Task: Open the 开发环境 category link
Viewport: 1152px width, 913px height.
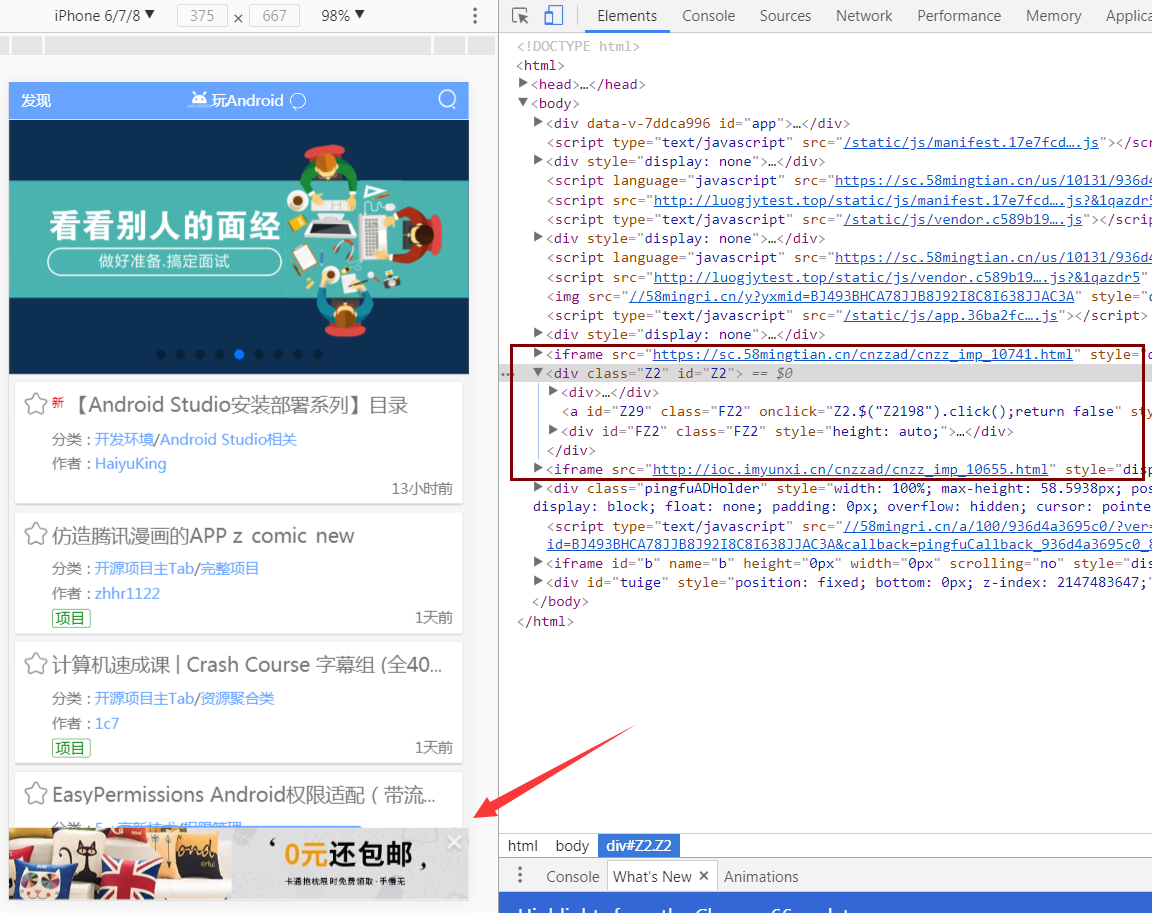Action: (124, 439)
